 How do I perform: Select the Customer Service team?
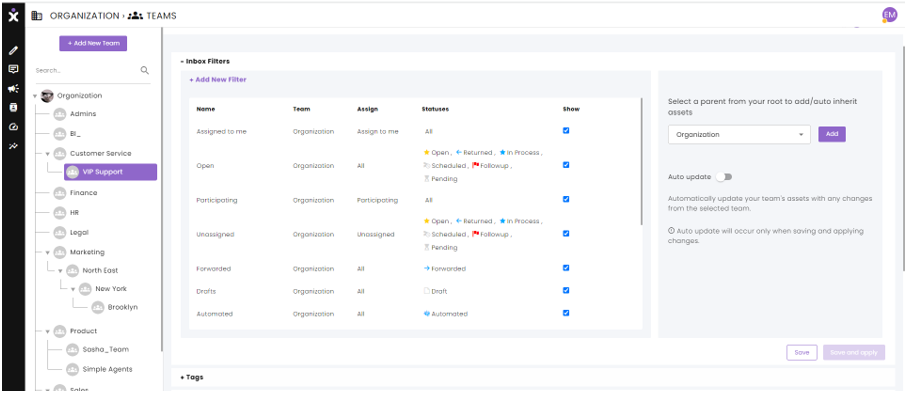click(x=101, y=154)
